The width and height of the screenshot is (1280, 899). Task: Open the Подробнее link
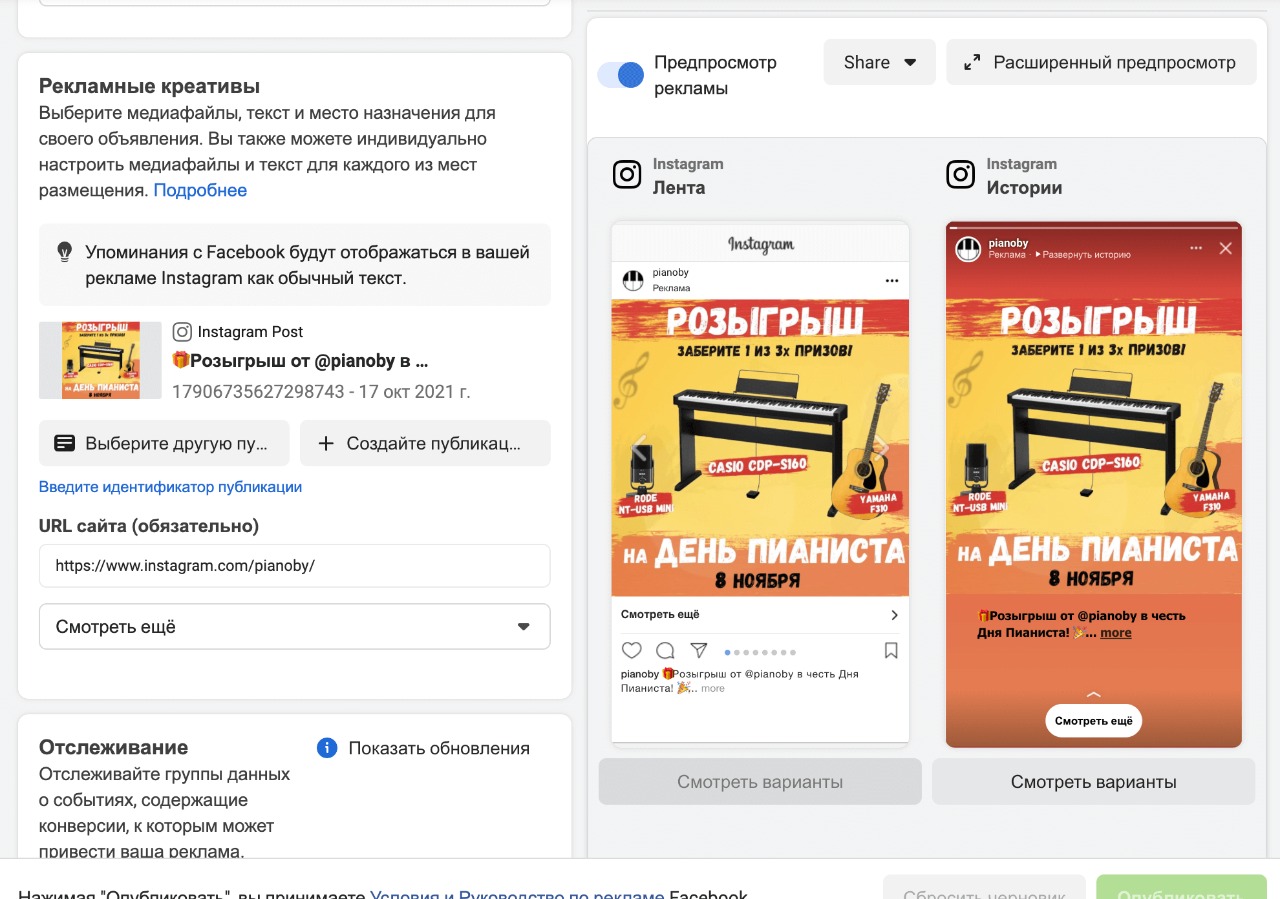(x=200, y=190)
